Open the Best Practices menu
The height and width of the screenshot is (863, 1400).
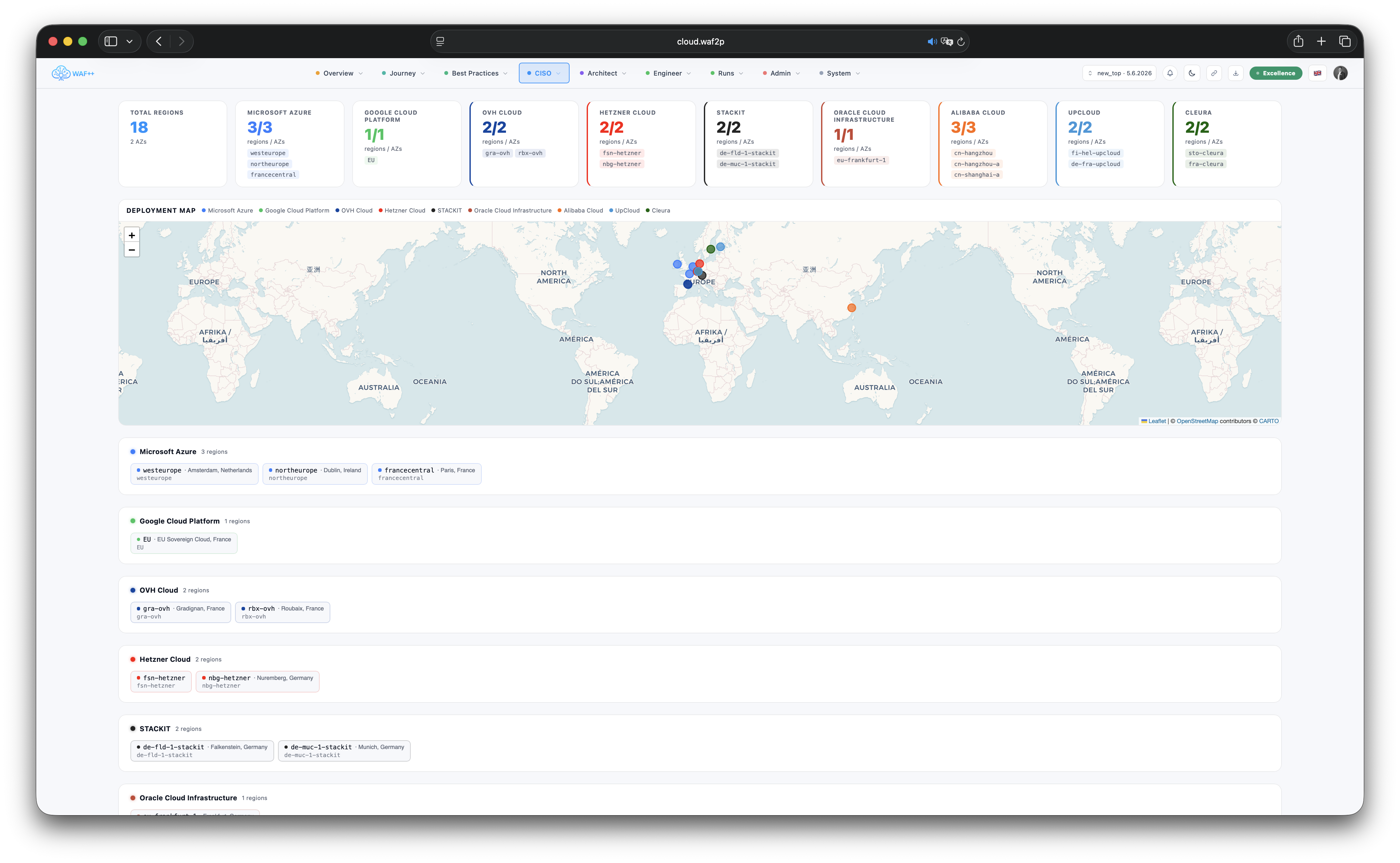tap(476, 73)
